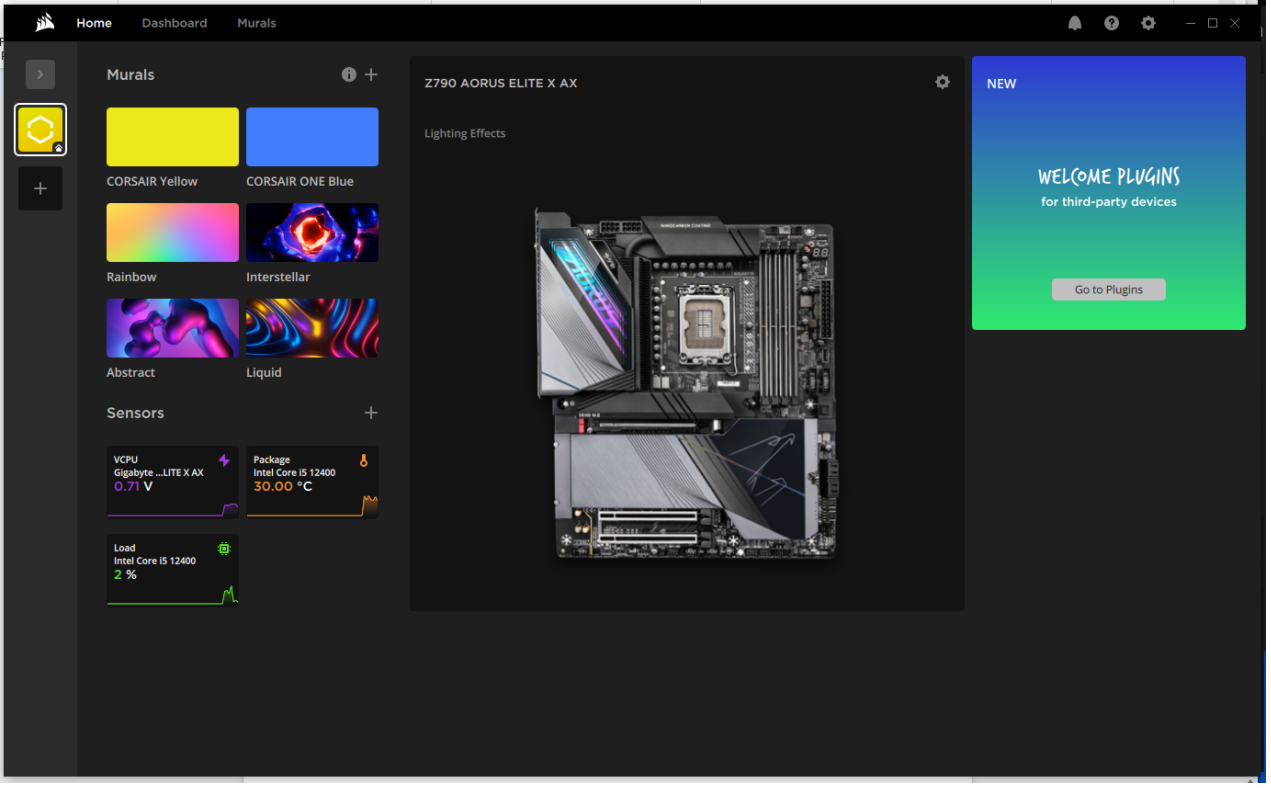Click the Murals section heading

pos(131,75)
